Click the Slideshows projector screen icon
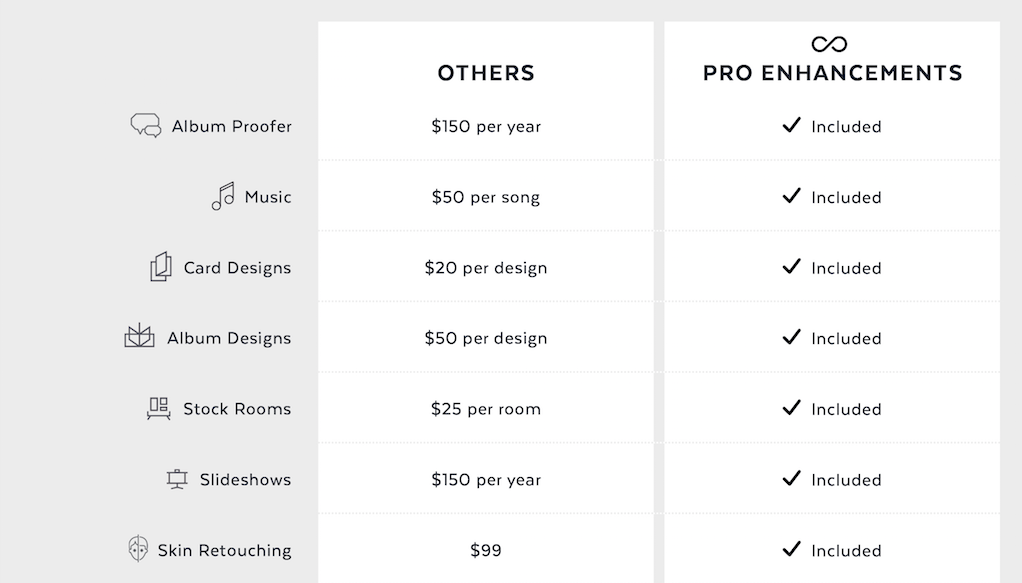 point(177,479)
